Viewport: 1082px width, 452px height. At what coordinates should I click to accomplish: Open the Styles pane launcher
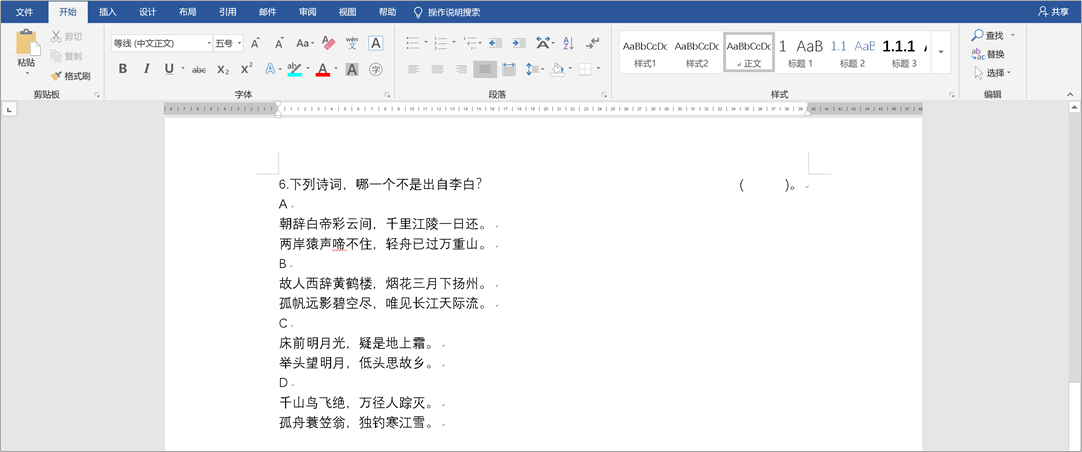click(952, 95)
